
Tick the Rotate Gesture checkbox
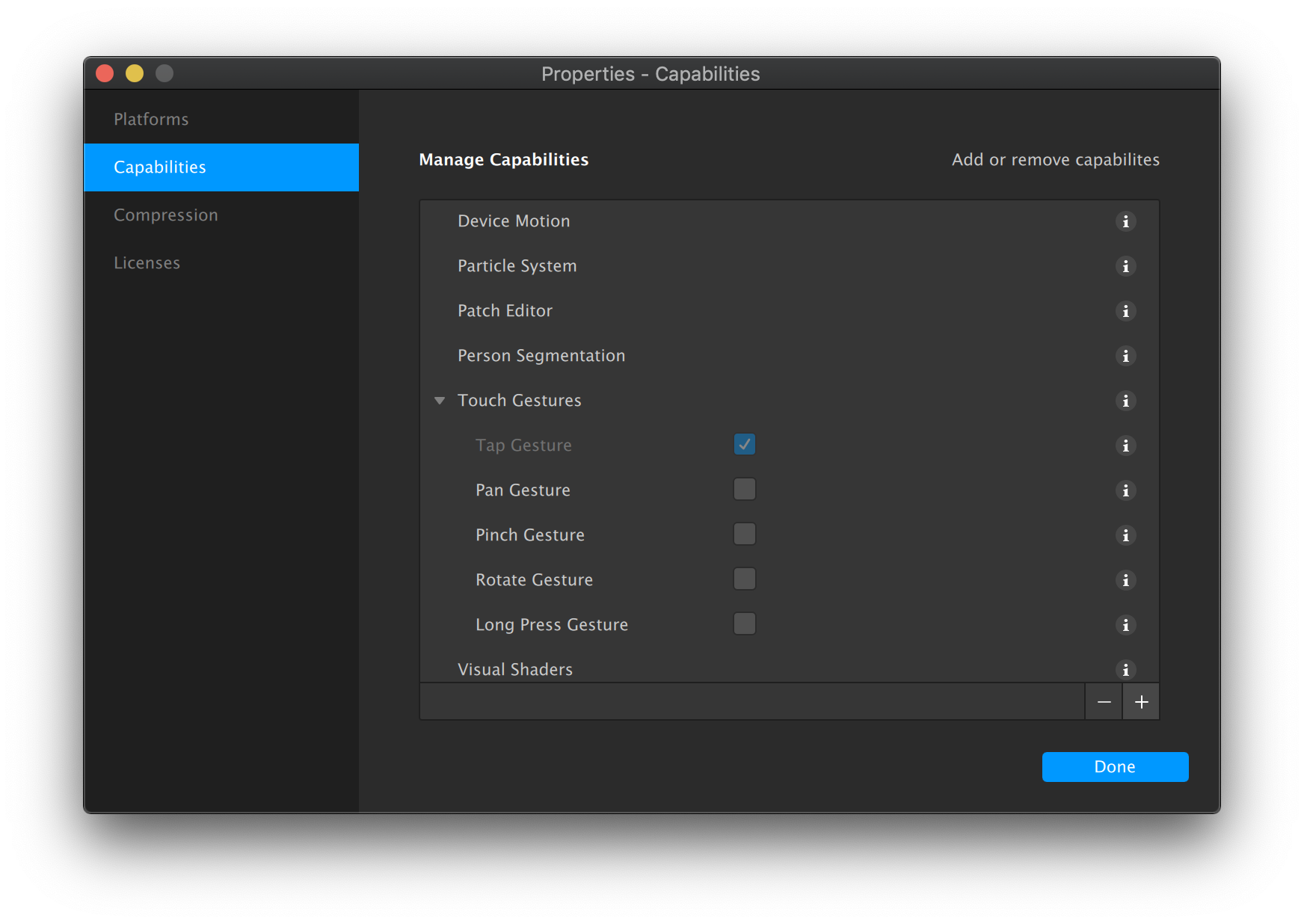744,579
